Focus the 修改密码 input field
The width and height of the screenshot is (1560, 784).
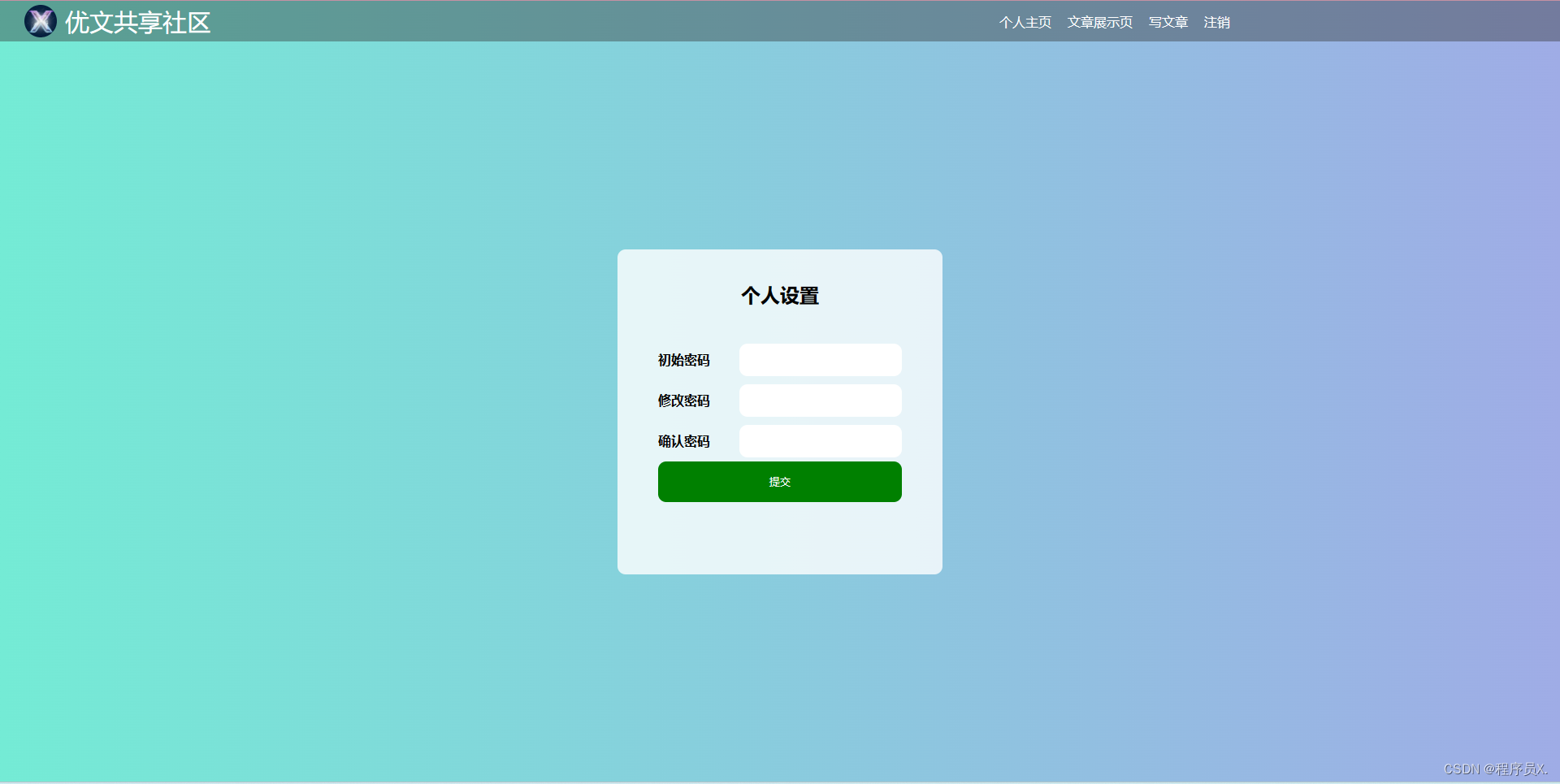pyautogui.click(x=821, y=401)
